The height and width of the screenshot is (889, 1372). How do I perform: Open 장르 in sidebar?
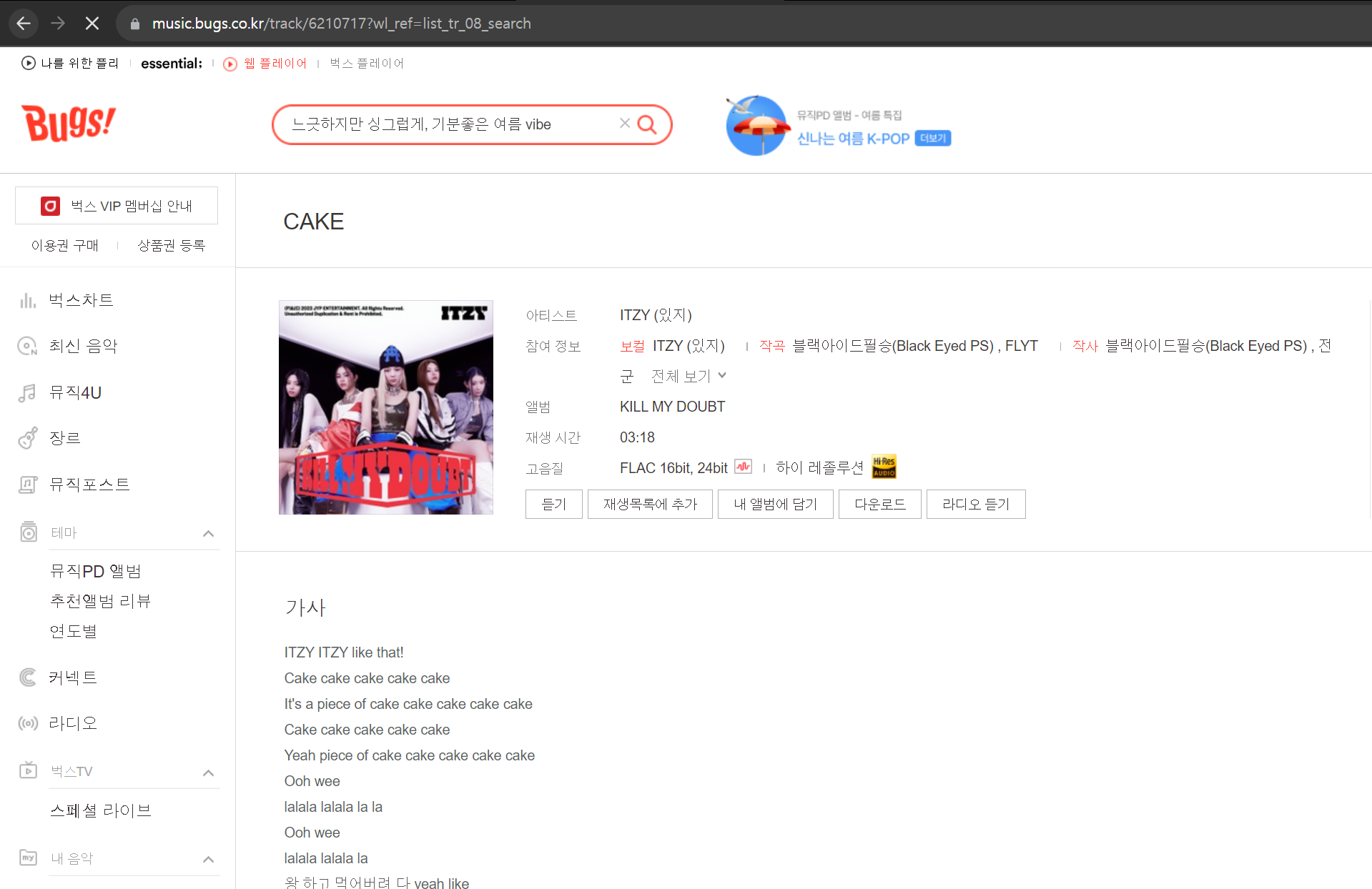tap(64, 438)
